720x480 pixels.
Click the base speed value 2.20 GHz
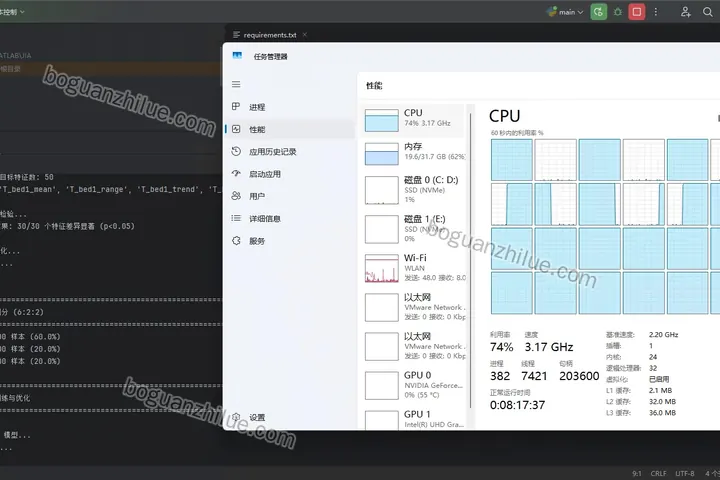[664, 335]
